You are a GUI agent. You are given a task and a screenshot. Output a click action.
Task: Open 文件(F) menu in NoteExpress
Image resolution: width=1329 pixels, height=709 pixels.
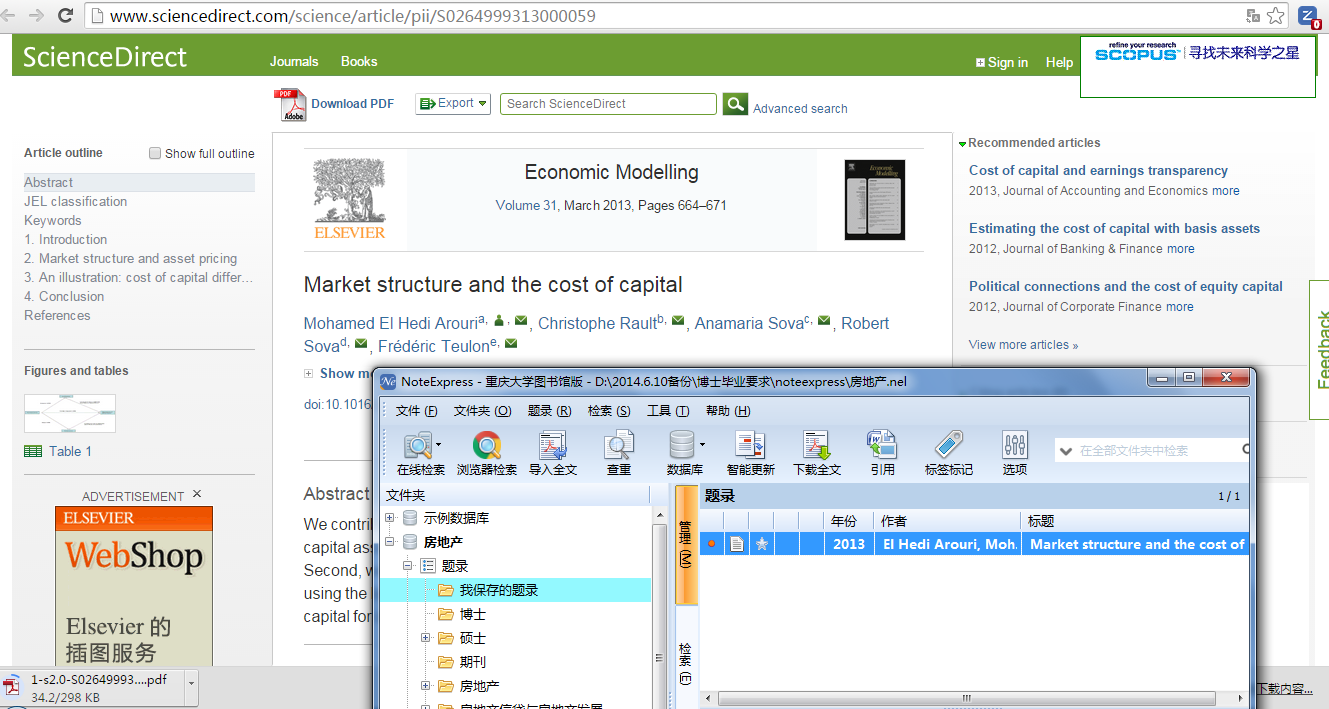[416, 411]
